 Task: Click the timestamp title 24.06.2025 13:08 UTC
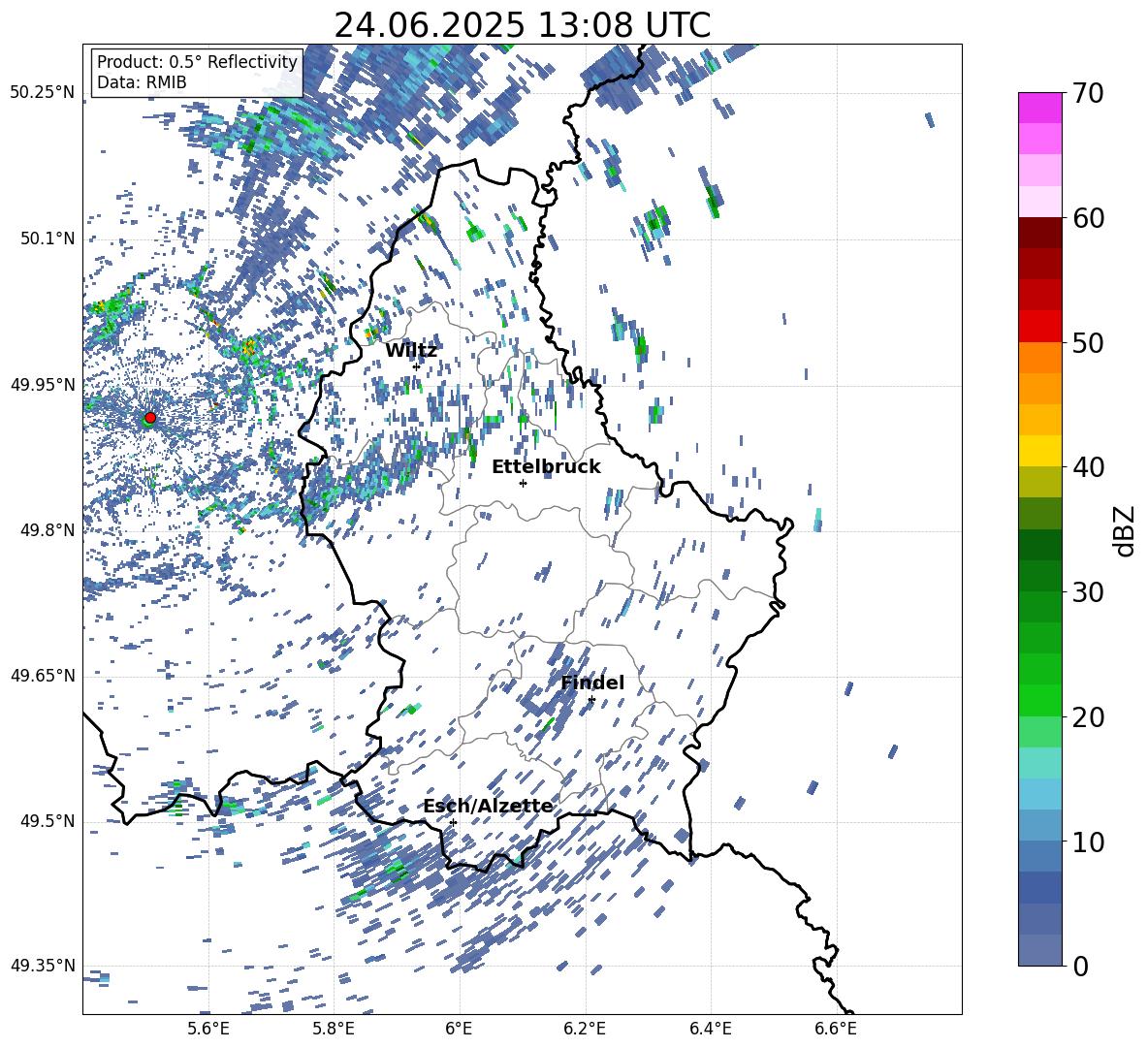522,25
